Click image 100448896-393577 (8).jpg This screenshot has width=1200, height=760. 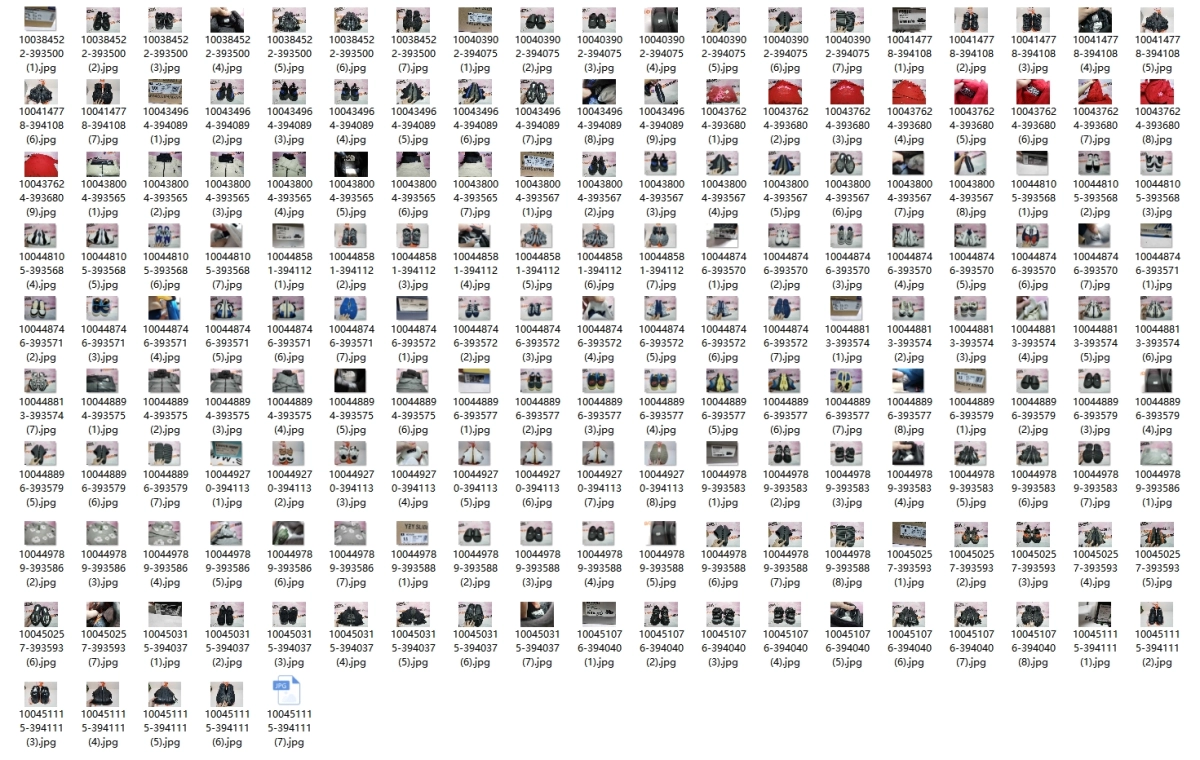tap(908, 380)
